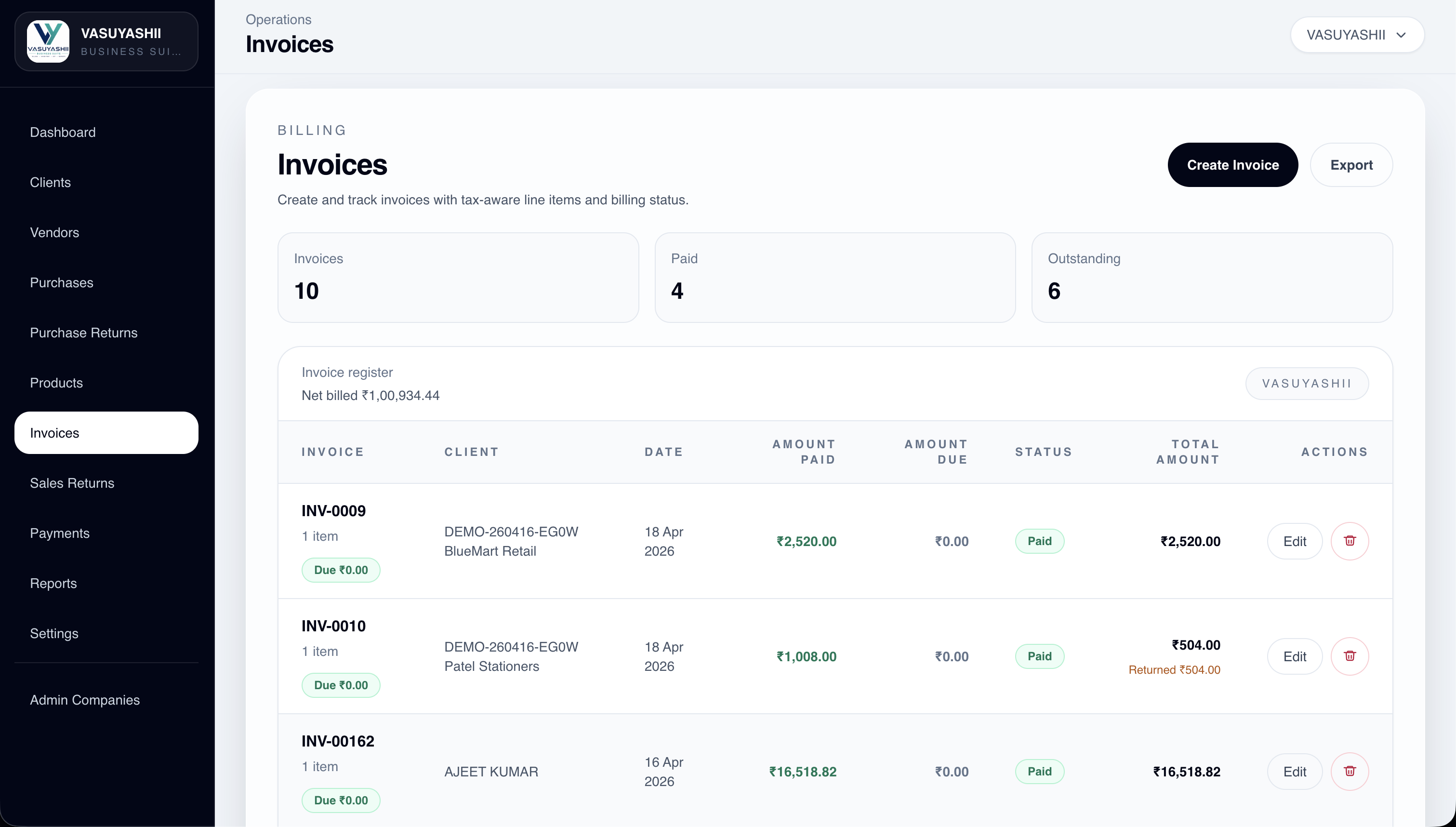The height and width of the screenshot is (827, 1456).
Task: Open Purchase Returns page
Action: pyautogui.click(x=106, y=333)
